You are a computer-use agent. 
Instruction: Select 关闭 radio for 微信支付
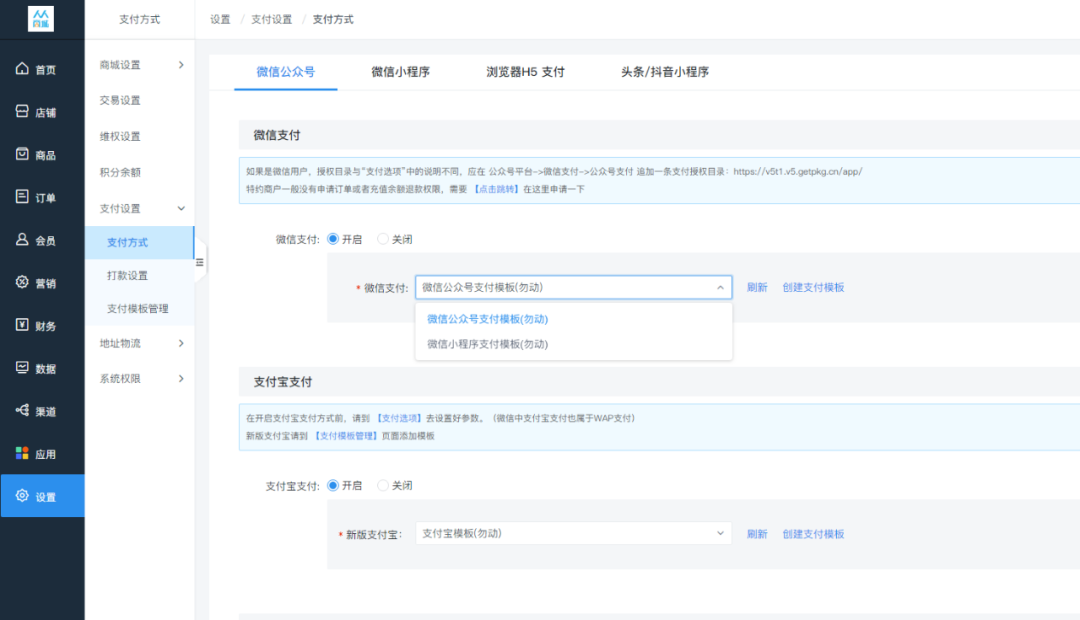click(383, 239)
